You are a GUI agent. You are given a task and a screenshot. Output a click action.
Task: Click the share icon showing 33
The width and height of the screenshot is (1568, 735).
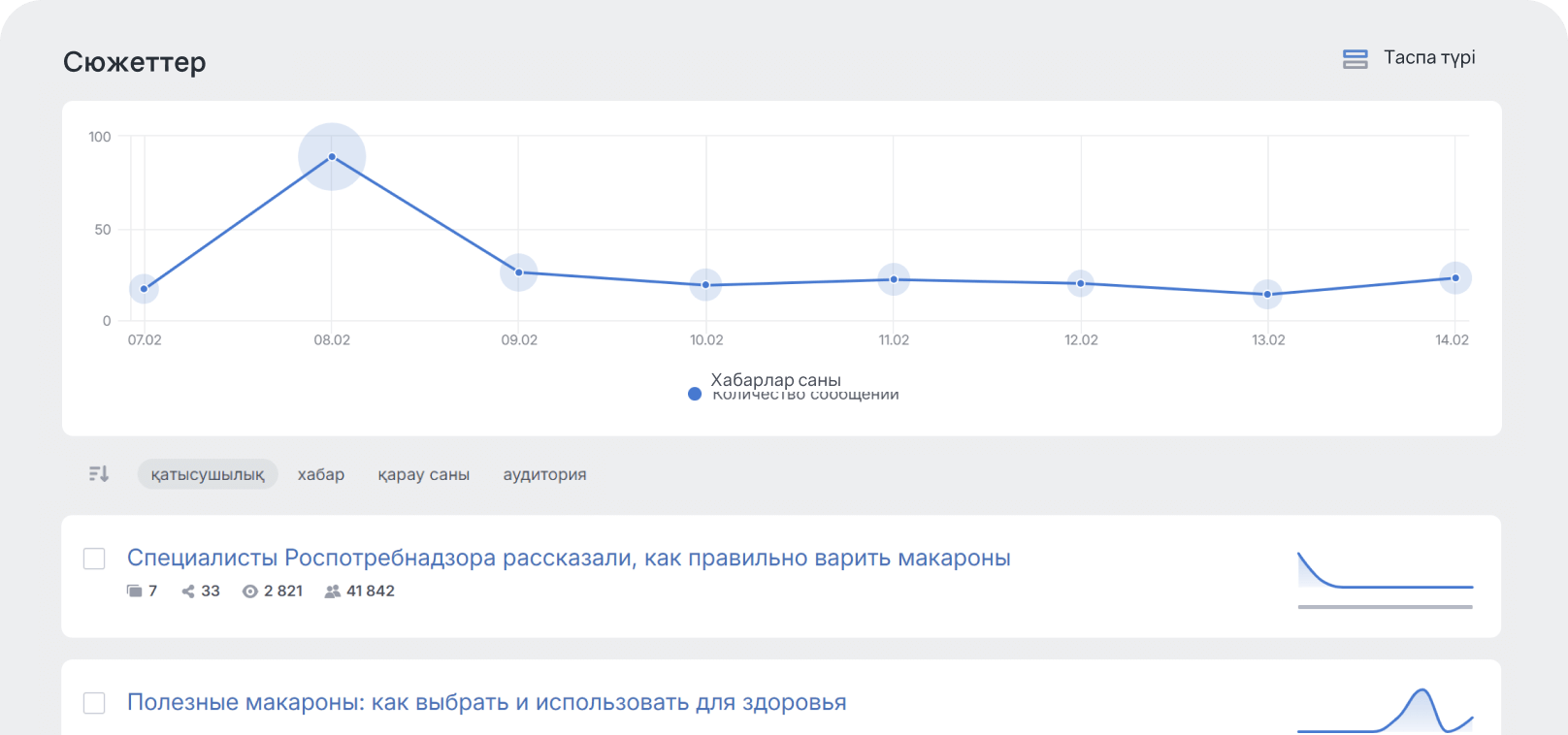pyautogui.click(x=188, y=591)
